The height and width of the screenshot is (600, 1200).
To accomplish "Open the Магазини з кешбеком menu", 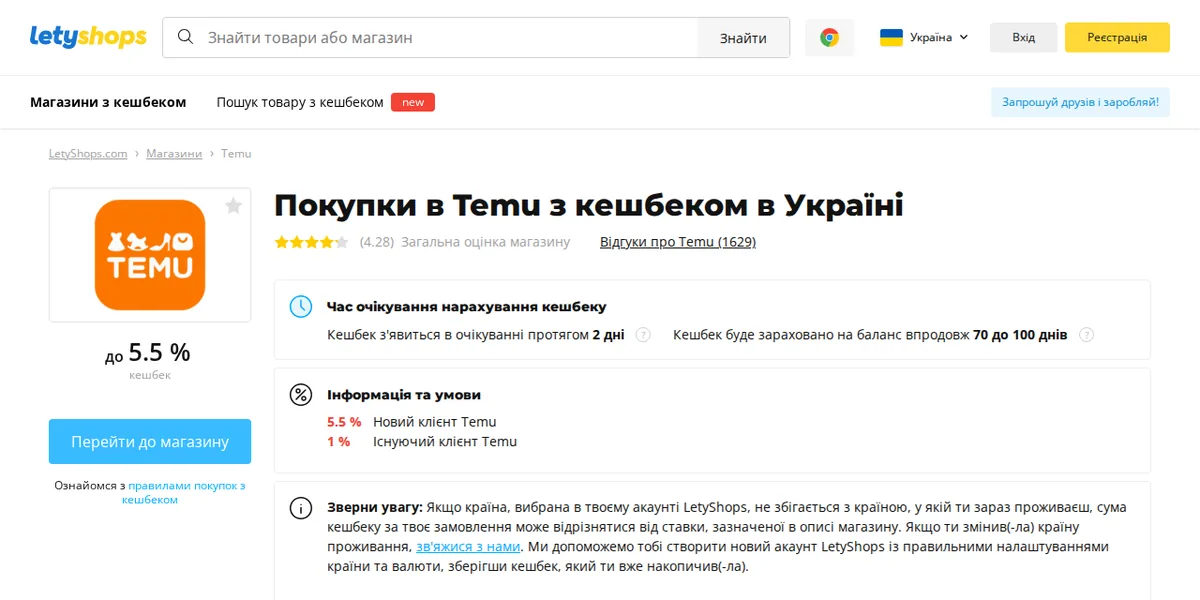I will pos(108,102).
